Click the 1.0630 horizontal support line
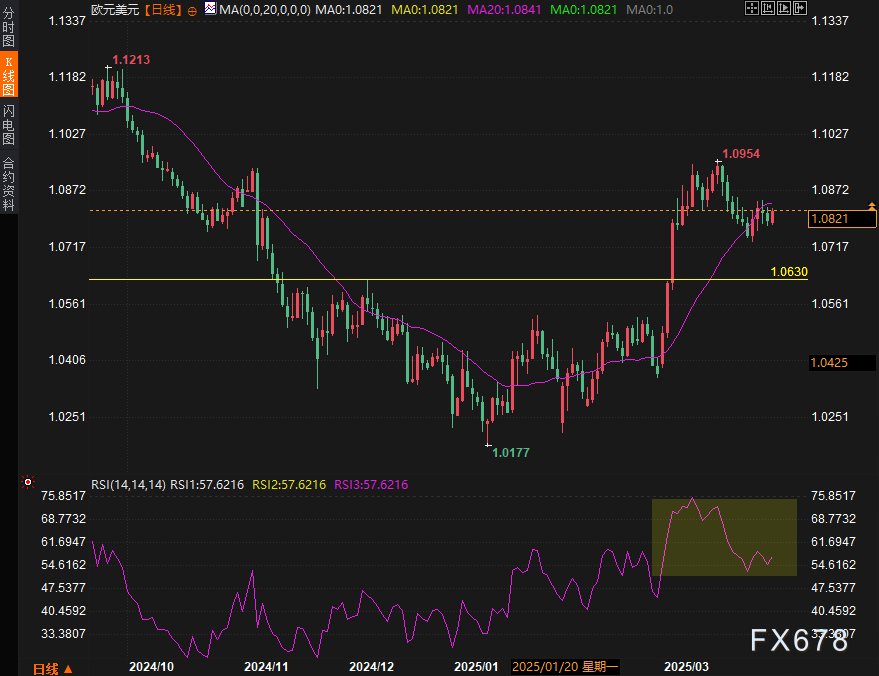This screenshot has width=879, height=676. 400,279
